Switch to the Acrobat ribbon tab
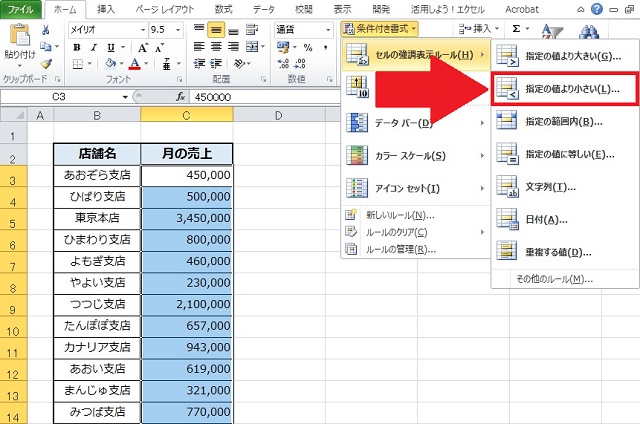 [522, 9]
